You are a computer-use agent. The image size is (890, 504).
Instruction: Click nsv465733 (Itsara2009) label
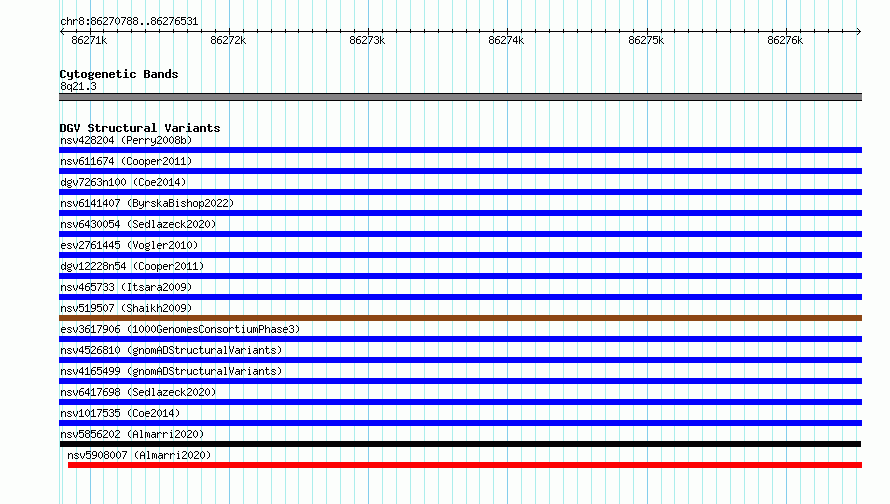point(126,287)
